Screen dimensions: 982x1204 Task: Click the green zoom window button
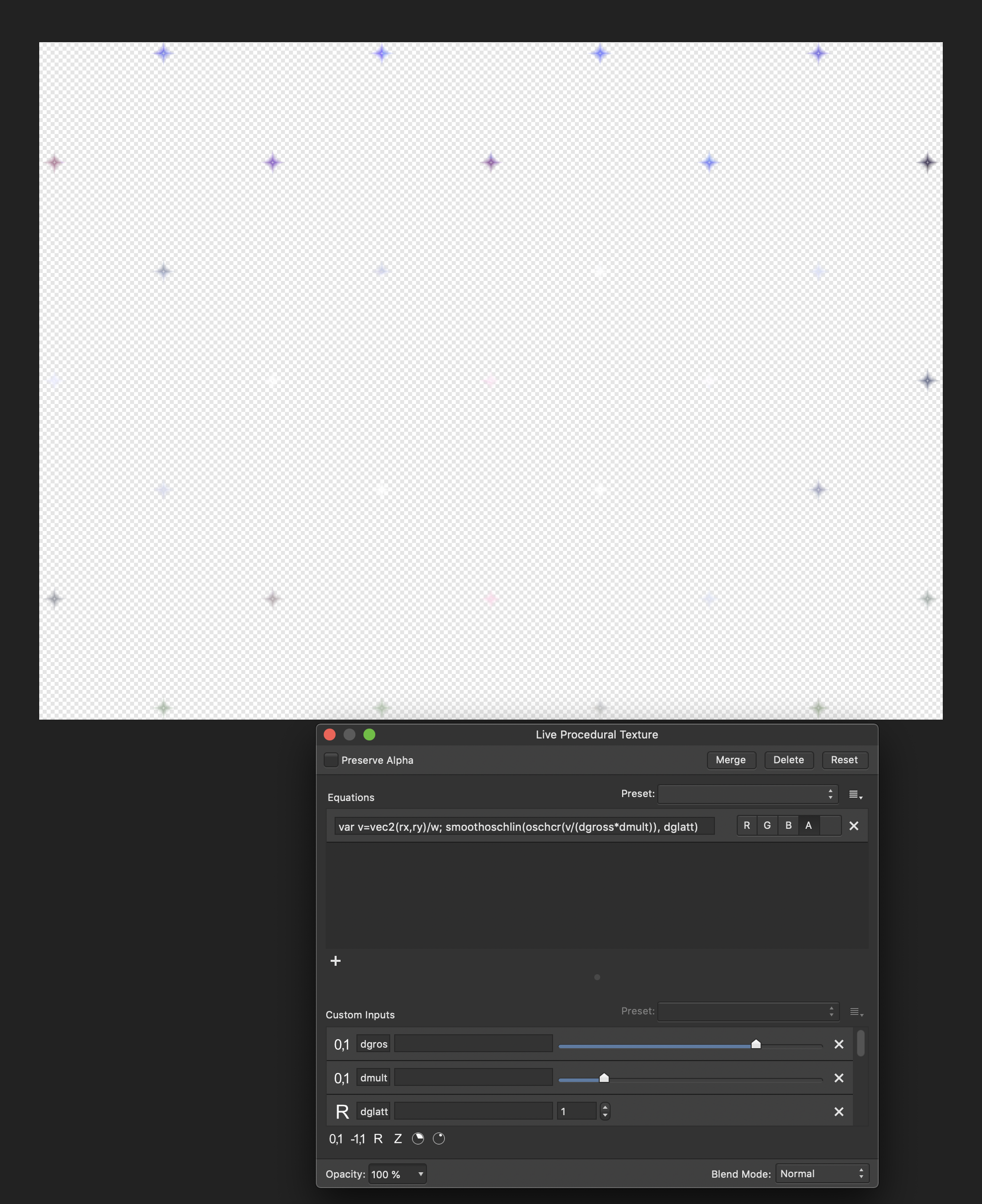pos(369,735)
